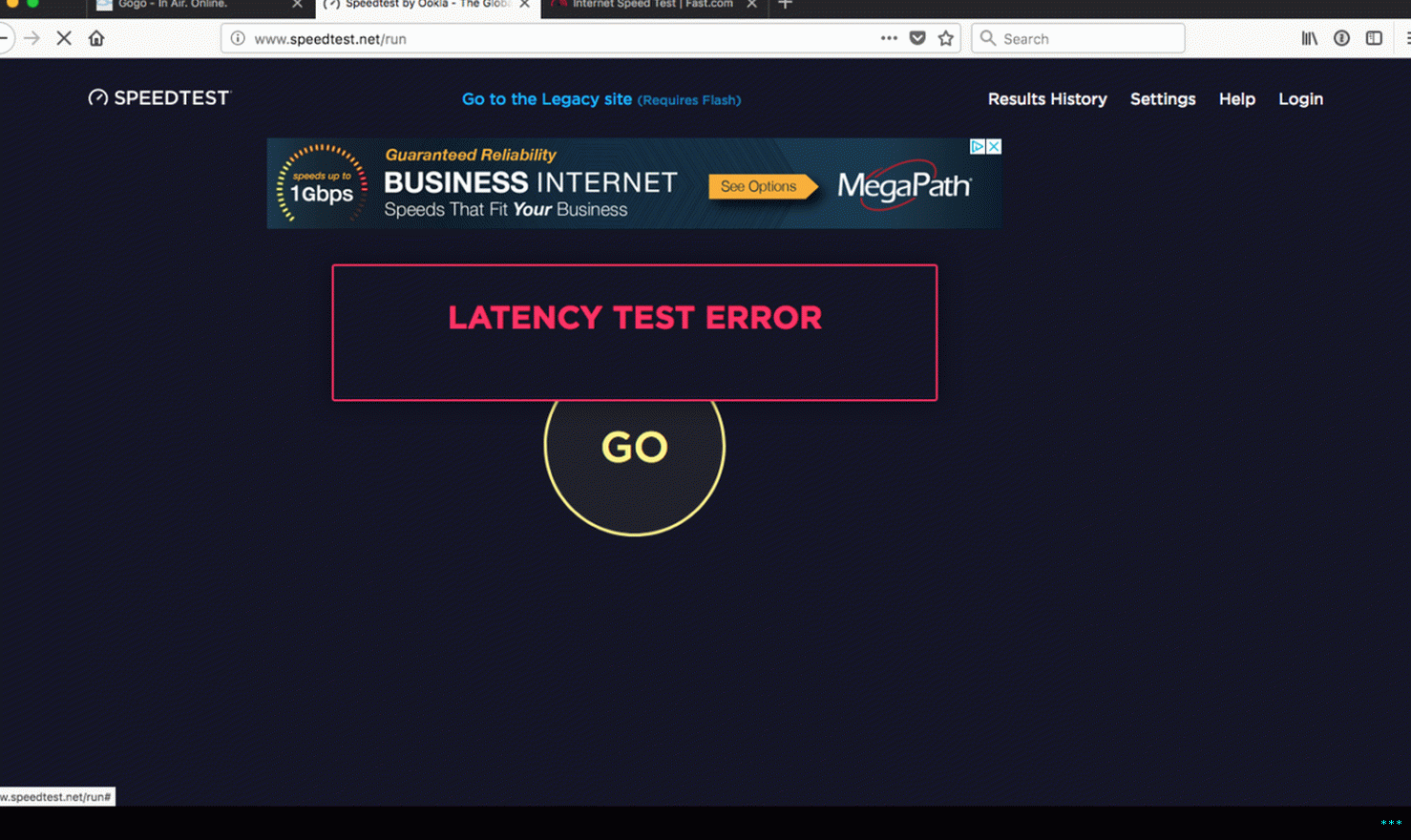Viewport: 1411px width, 840px height.
Task: Open the Library bookshelf icon
Action: pos(1310,38)
